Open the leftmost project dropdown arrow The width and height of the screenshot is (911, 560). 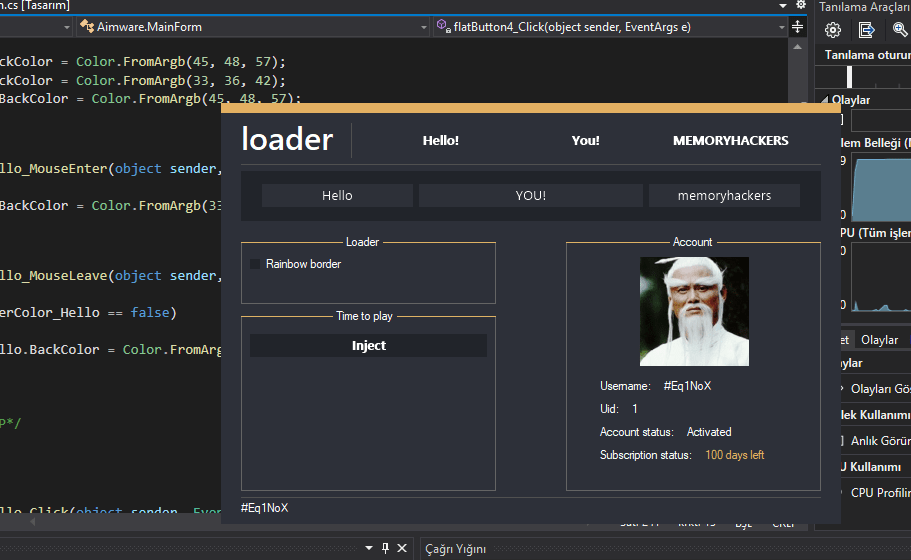67,27
